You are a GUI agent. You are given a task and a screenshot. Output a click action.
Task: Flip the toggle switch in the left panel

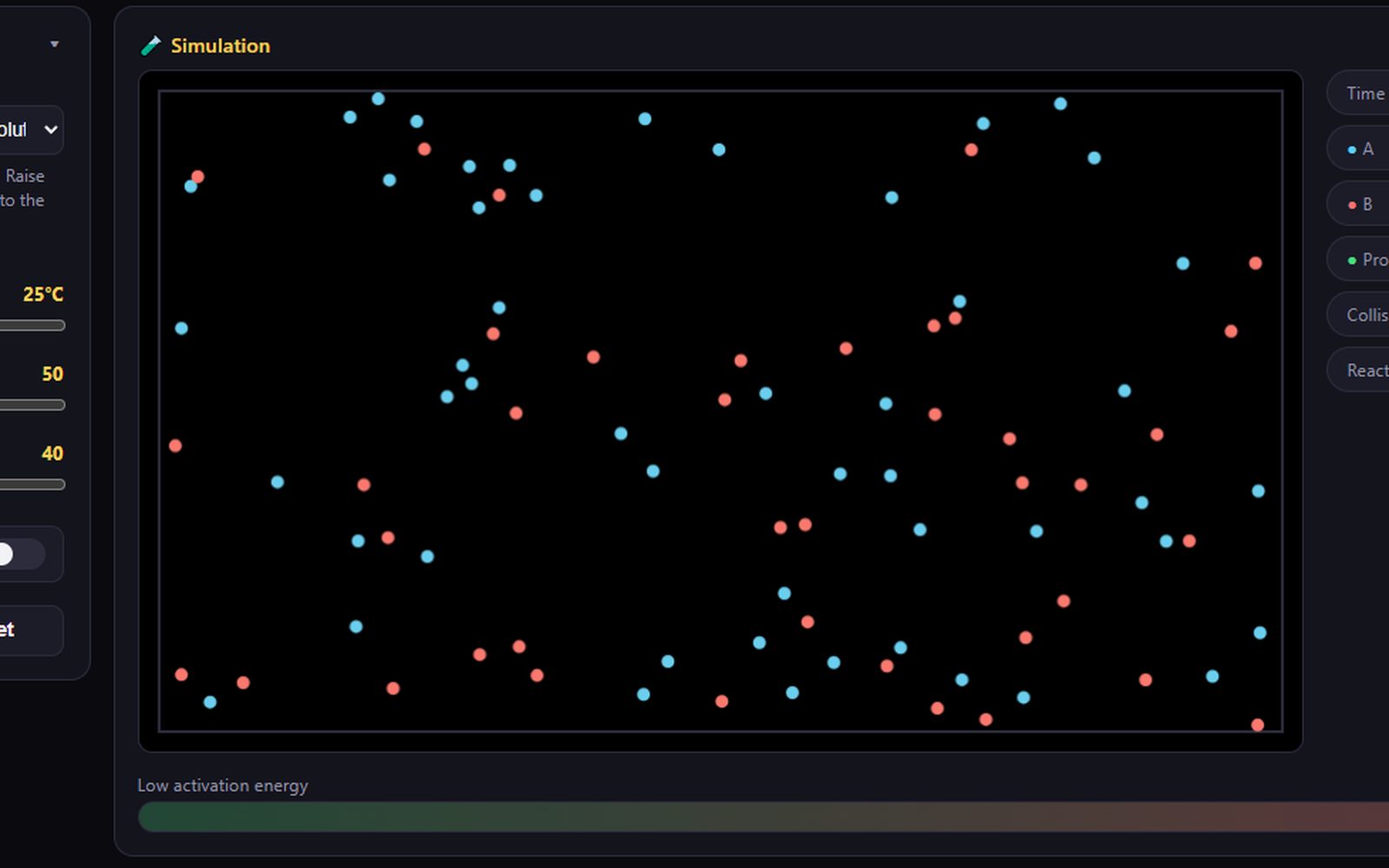(21, 554)
